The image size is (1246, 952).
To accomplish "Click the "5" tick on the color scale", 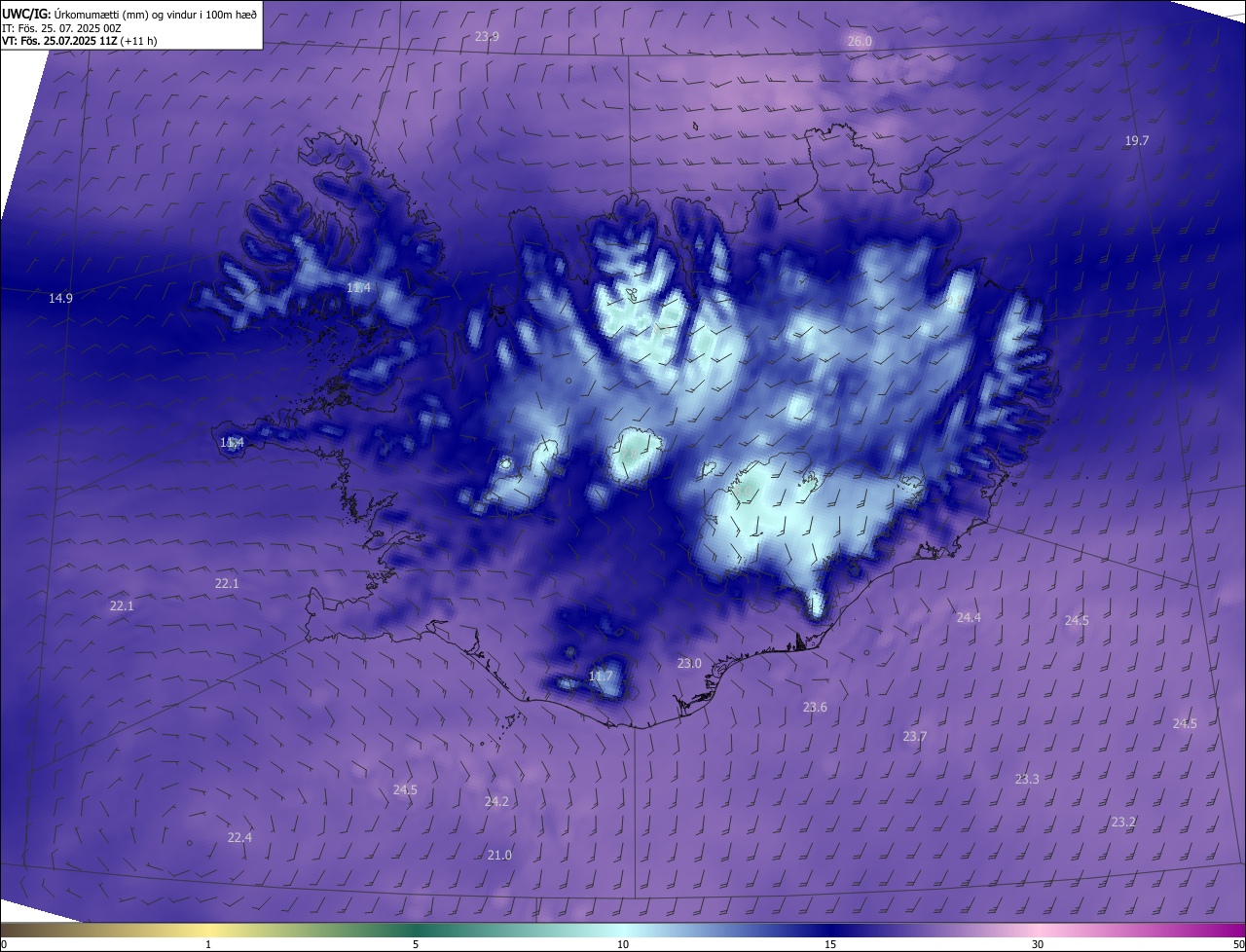I will tap(416, 944).
